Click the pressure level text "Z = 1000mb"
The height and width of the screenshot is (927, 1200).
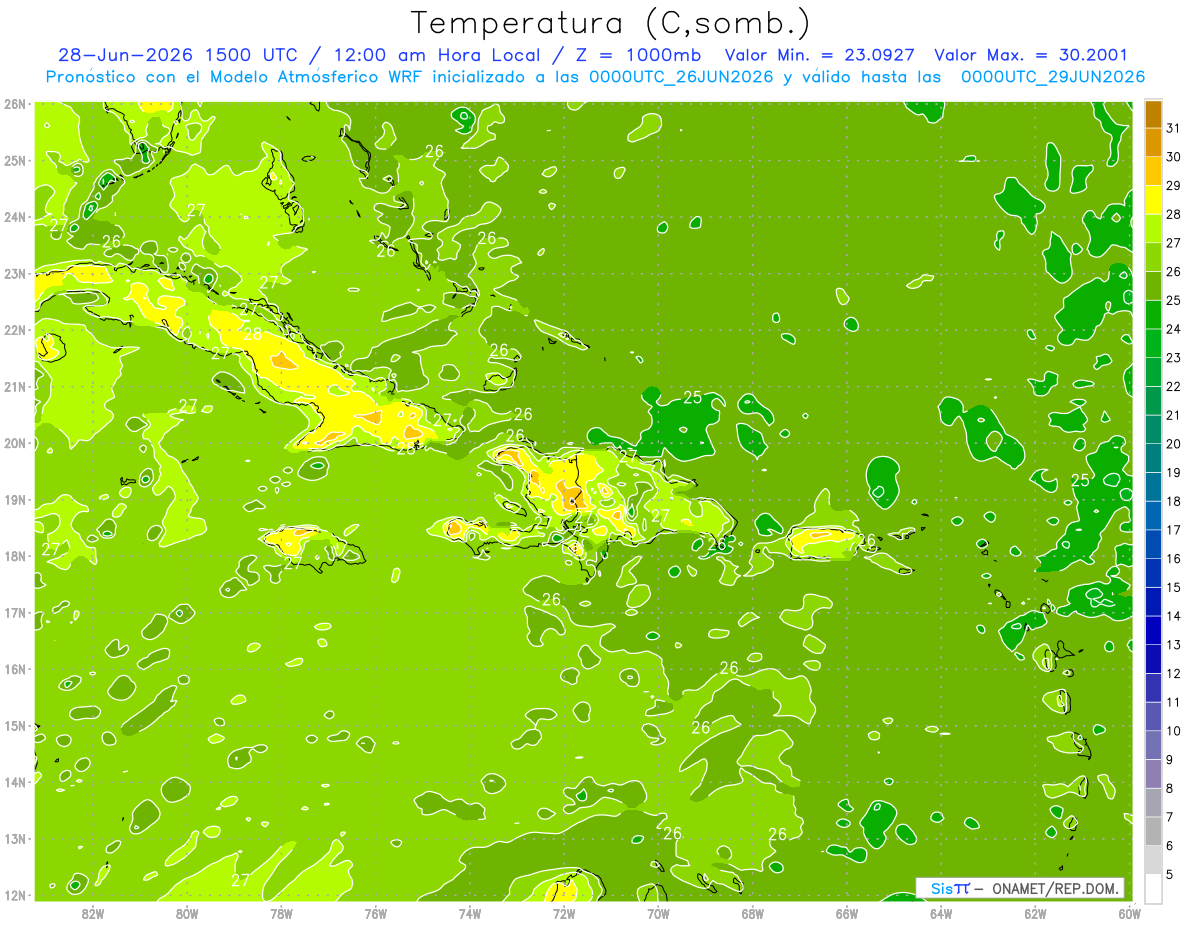coord(637,55)
